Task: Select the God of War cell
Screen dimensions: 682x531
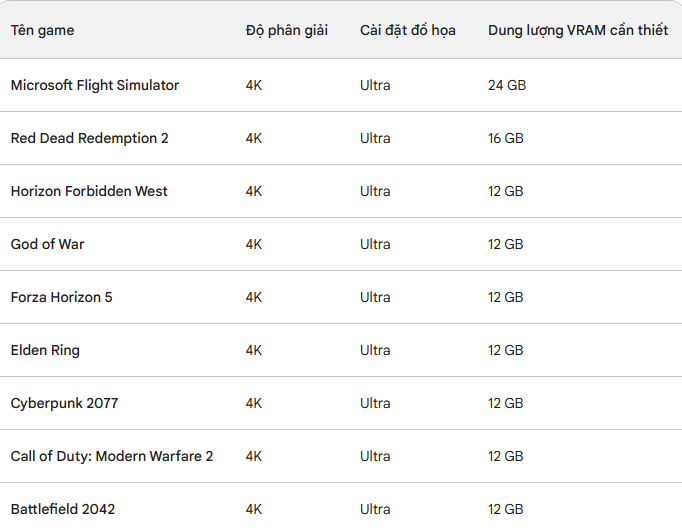Action: coord(47,244)
